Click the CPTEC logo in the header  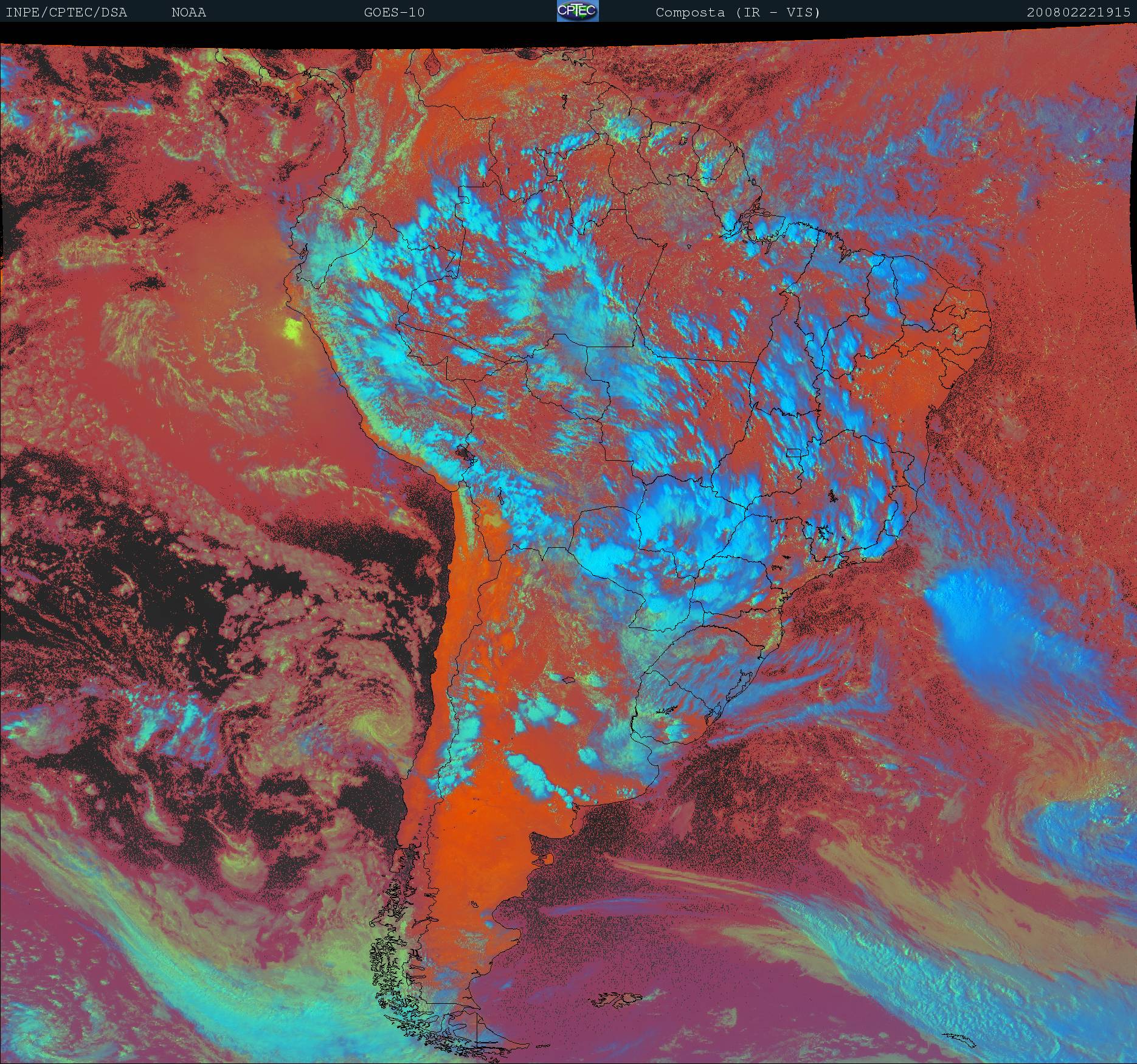577,12
